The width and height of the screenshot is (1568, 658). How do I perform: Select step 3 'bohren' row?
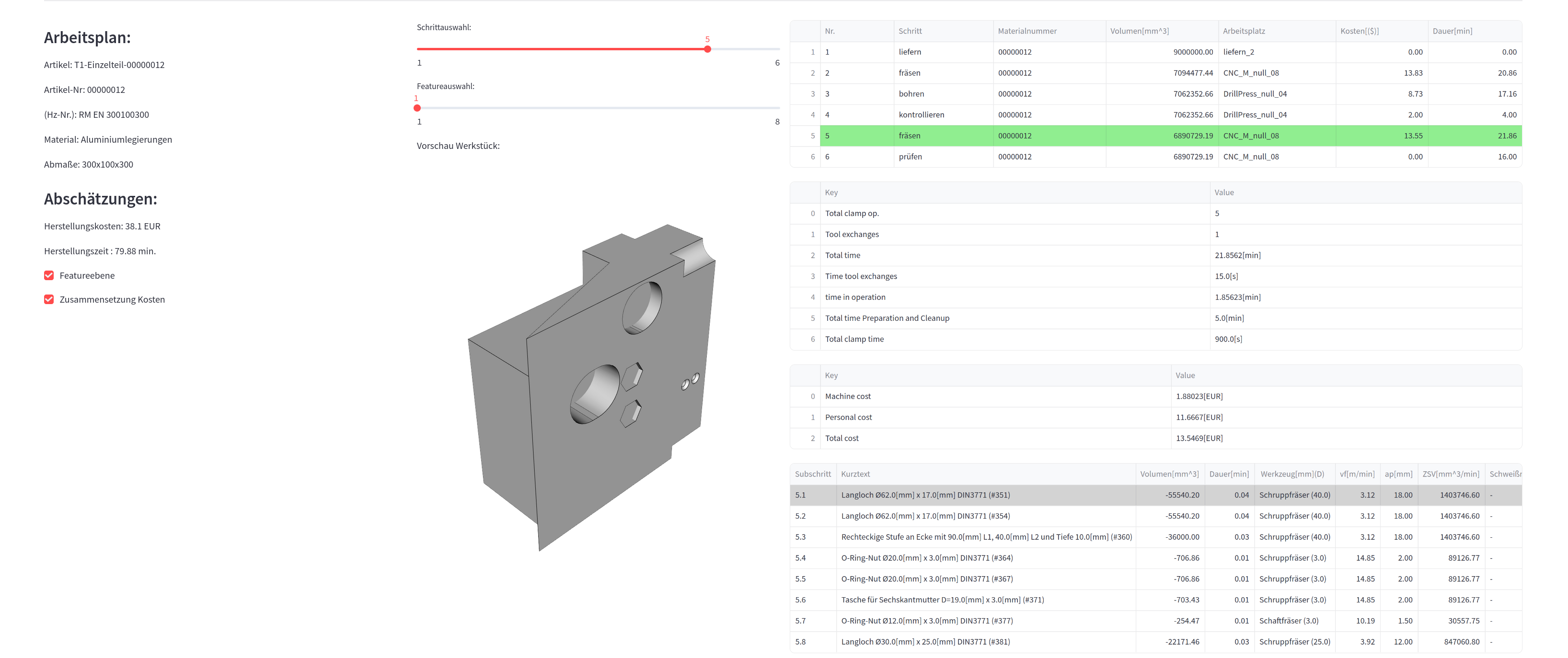pyautogui.click(x=1155, y=94)
